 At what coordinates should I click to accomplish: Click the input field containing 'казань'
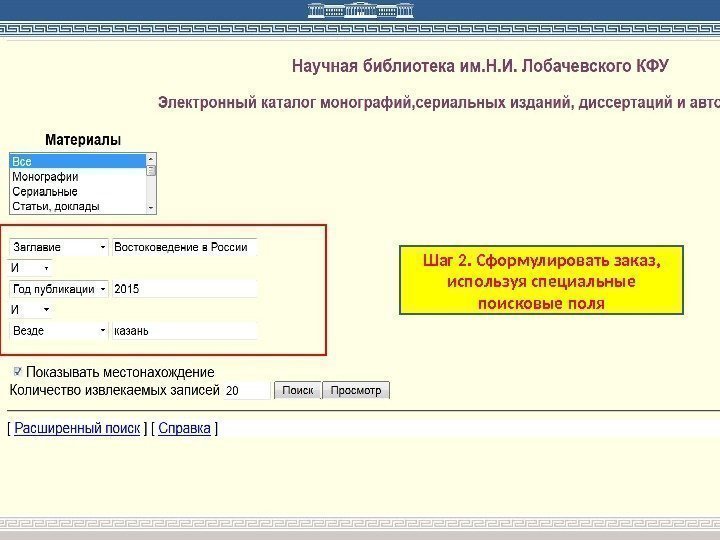(x=185, y=331)
